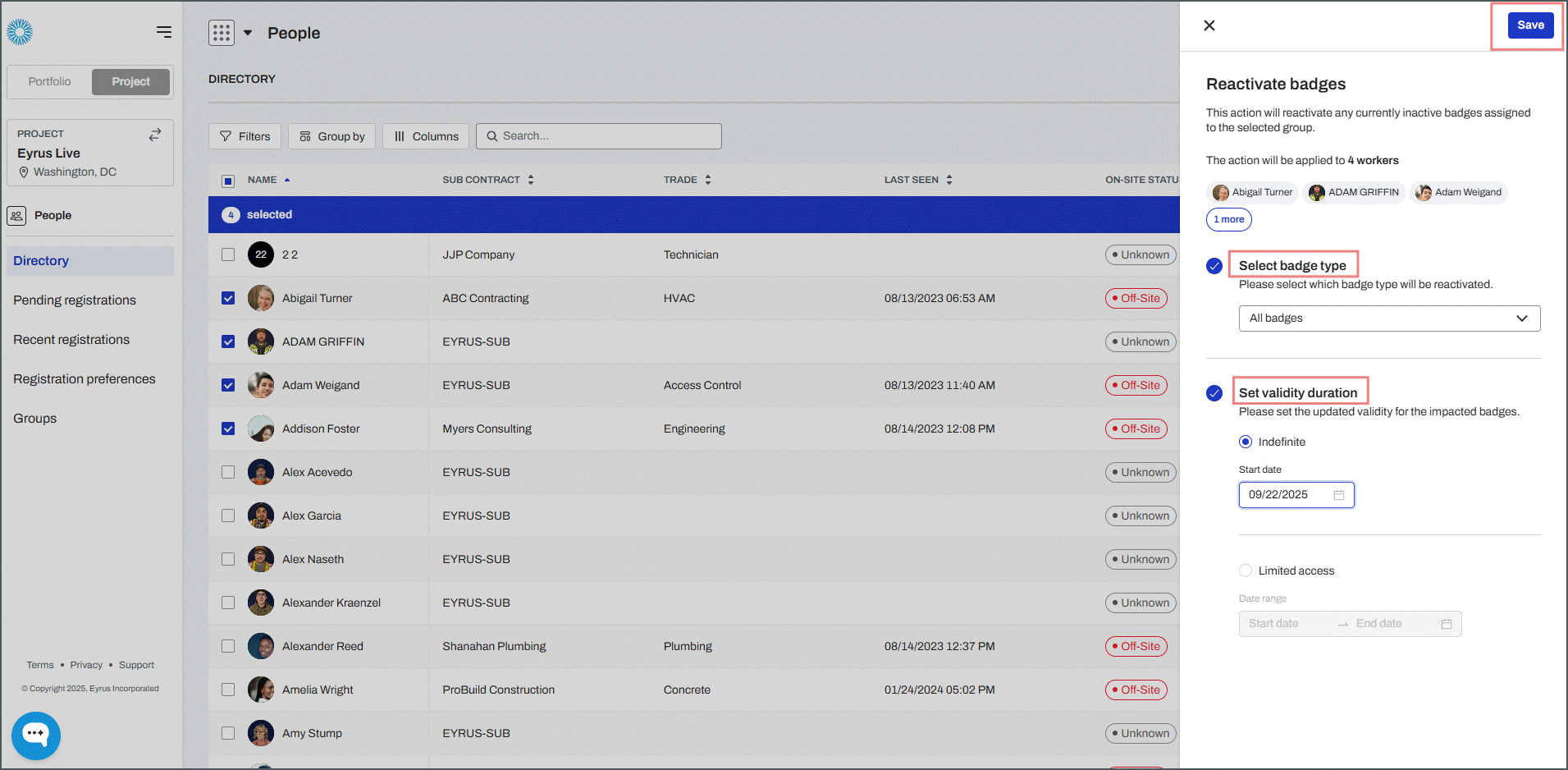Click Alex Acevedo's avatar
The width and height of the screenshot is (1568, 770).
pyautogui.click(x=261, y=472)
